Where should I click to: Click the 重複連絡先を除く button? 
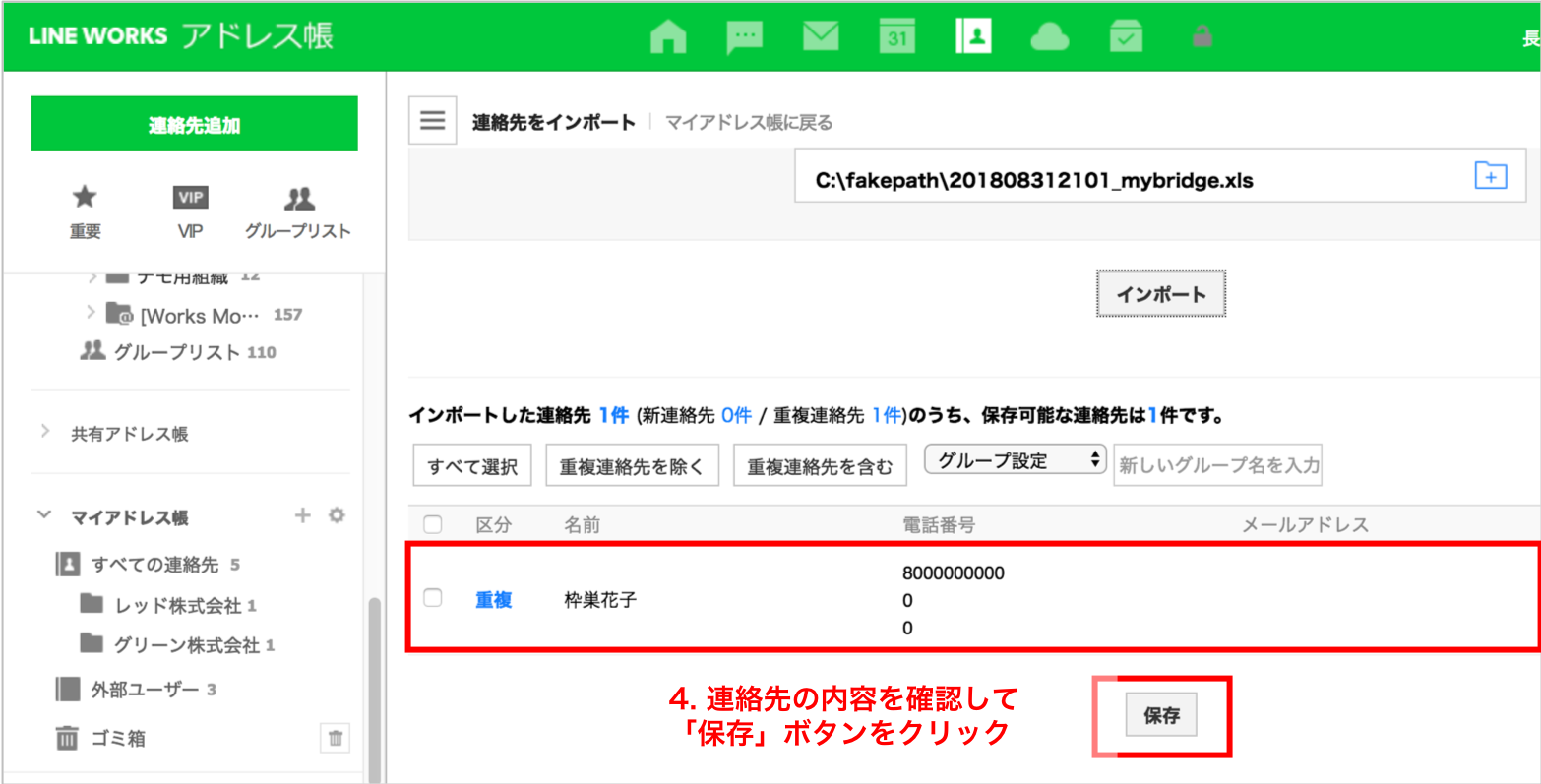[x=632, y=466]
